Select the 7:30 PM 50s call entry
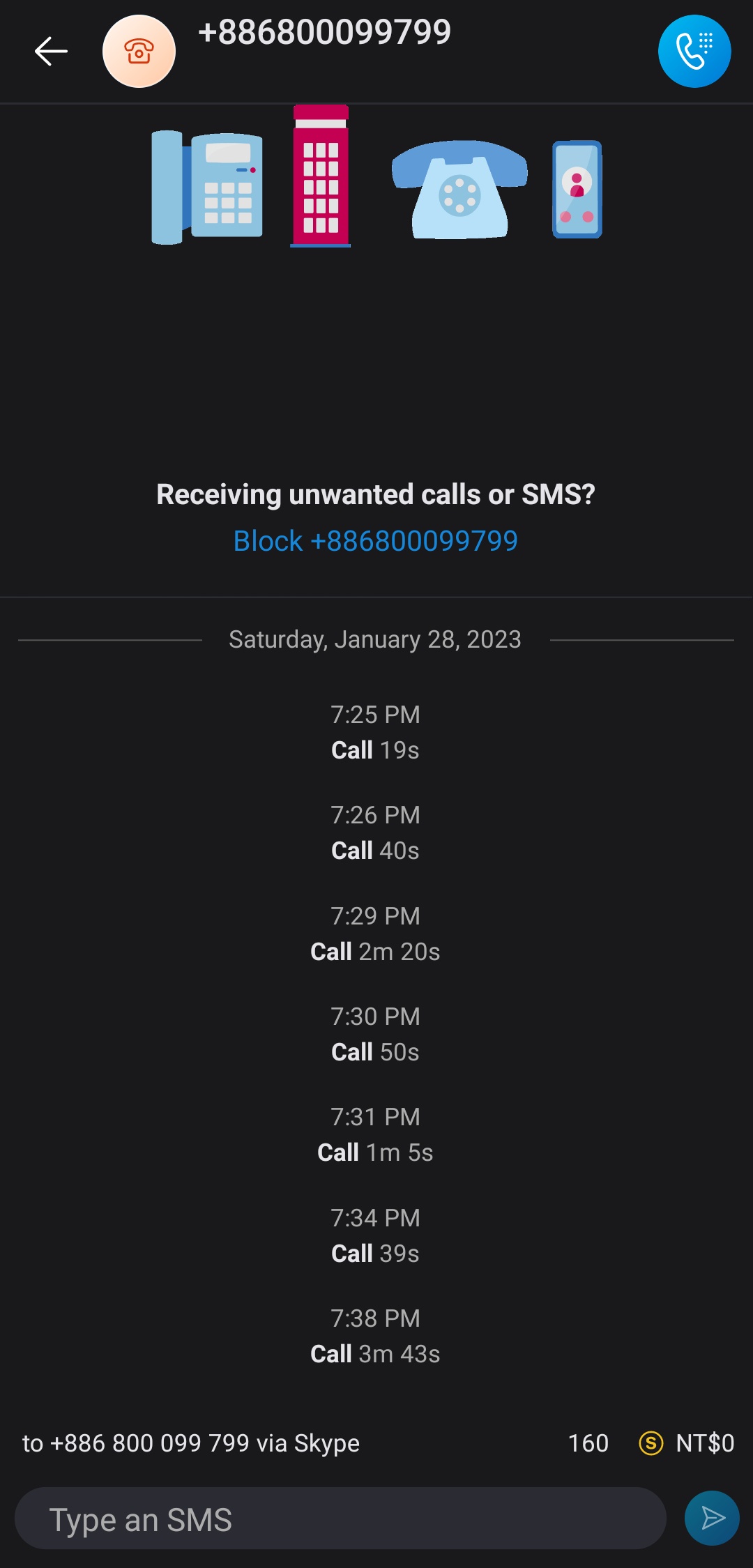 (376, 1035)
